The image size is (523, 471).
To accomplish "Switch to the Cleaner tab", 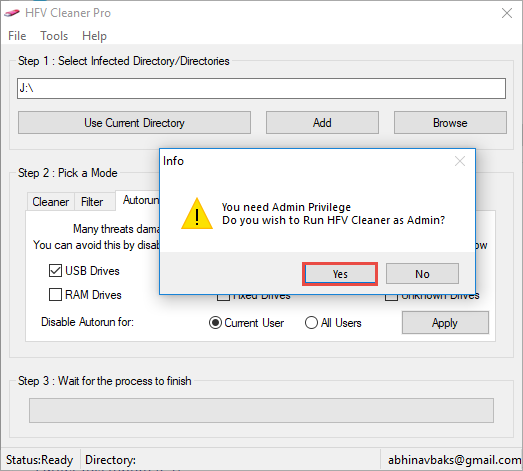I will [50, 202].
